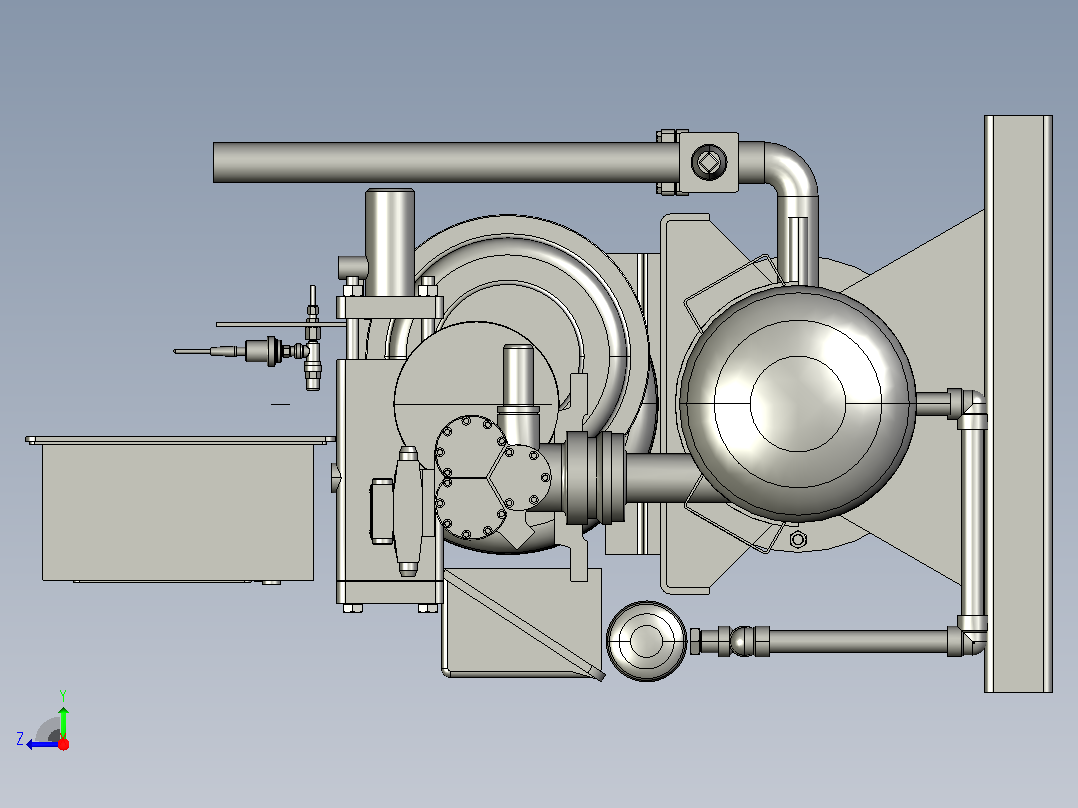Select the long horizontal pipe along the top

[x=446, y=162]
